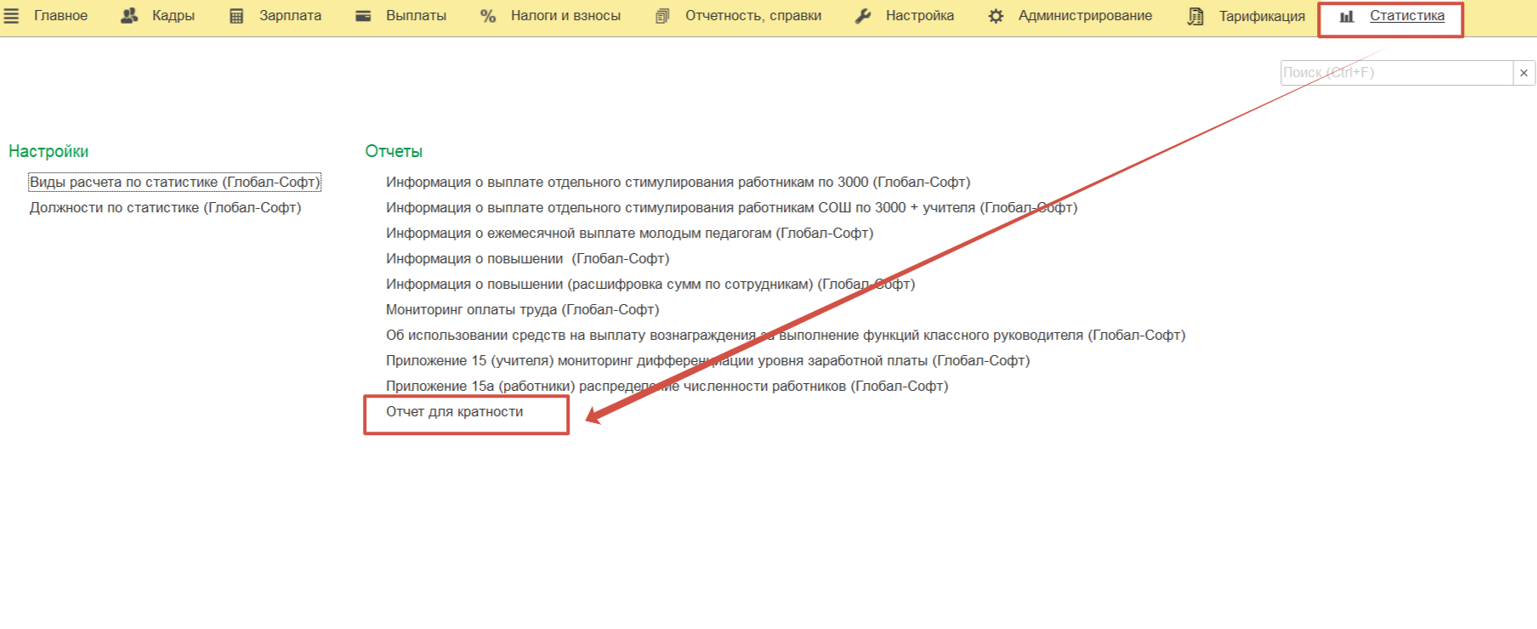Switch to the Тарификация section
Screen dimensions: 1537x629
(x=1247, y=16)
